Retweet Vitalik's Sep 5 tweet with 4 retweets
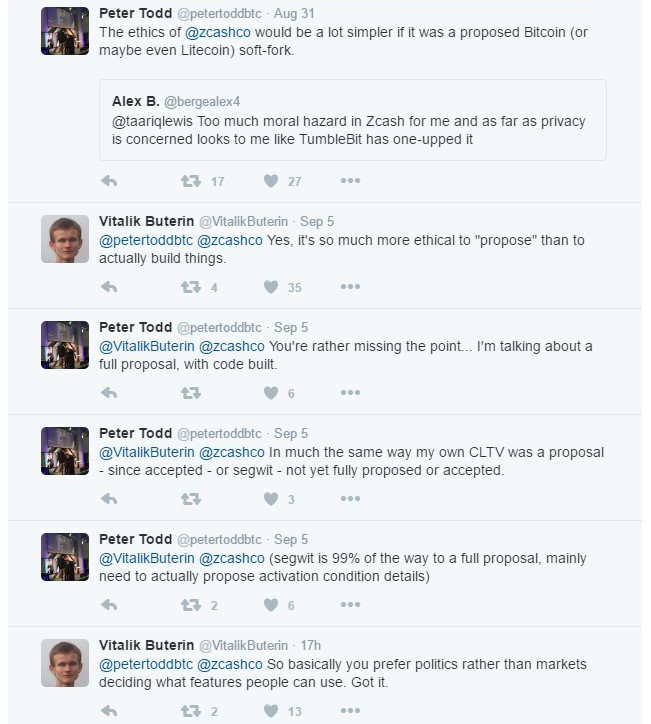Viewport: 651px width, 724px height. coord(191,287)
